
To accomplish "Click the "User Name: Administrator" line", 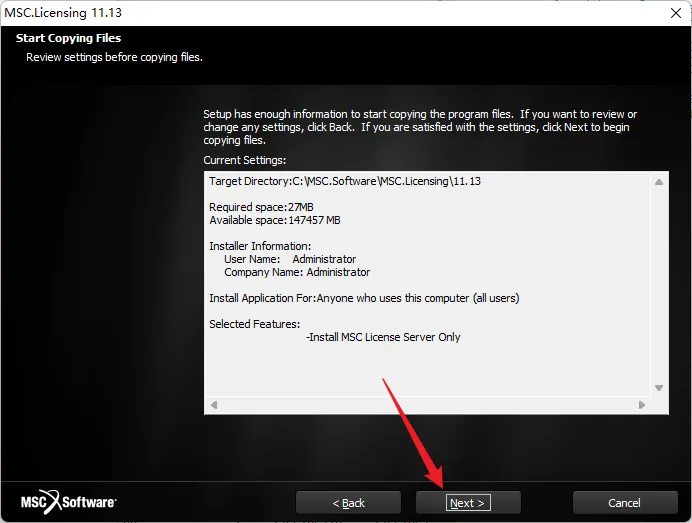I will pos(290,259).
